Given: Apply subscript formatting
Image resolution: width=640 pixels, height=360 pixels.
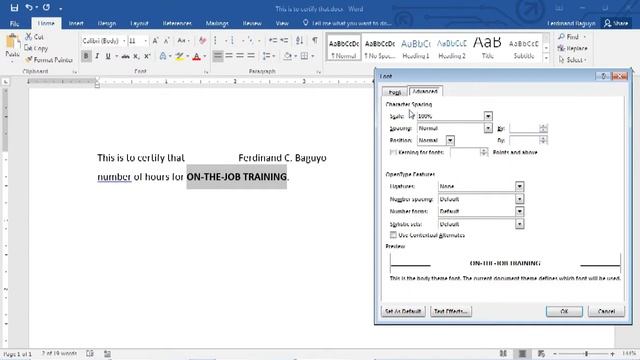Looking at the screenshot, I should (x=136, y=56).
